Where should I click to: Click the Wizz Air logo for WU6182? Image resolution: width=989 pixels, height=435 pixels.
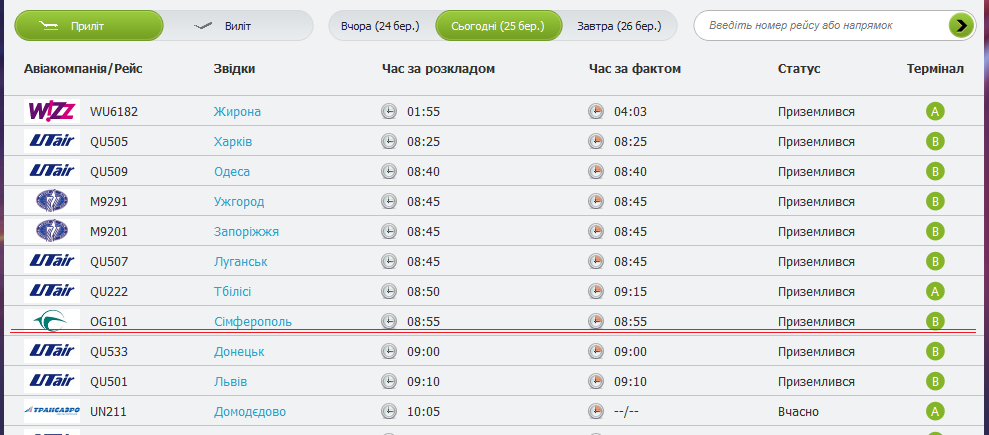point(52,111)
